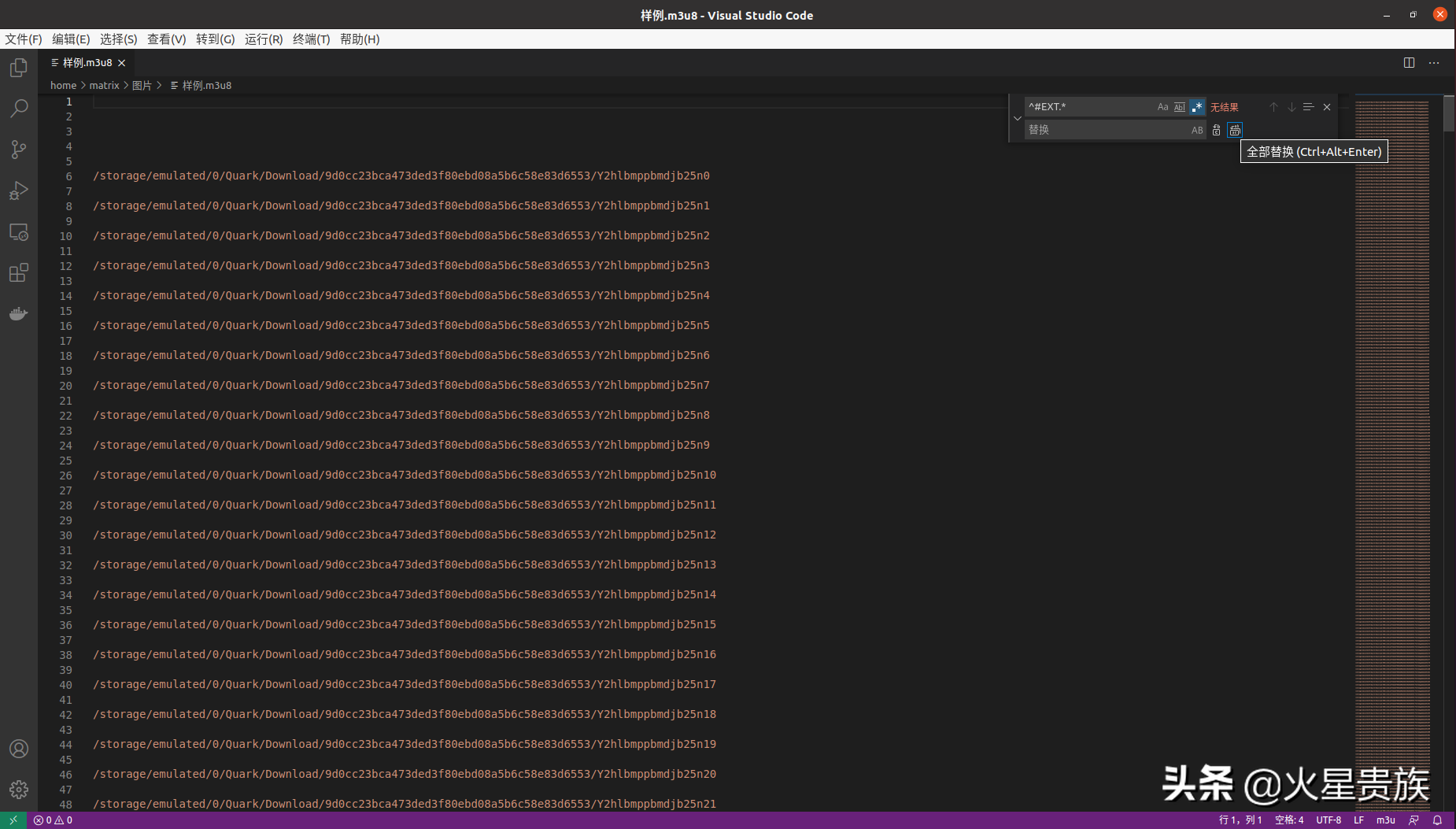Open the 编辑(E) menu
The width and height of the screenshot is (1456, 829).
(71, 39)
